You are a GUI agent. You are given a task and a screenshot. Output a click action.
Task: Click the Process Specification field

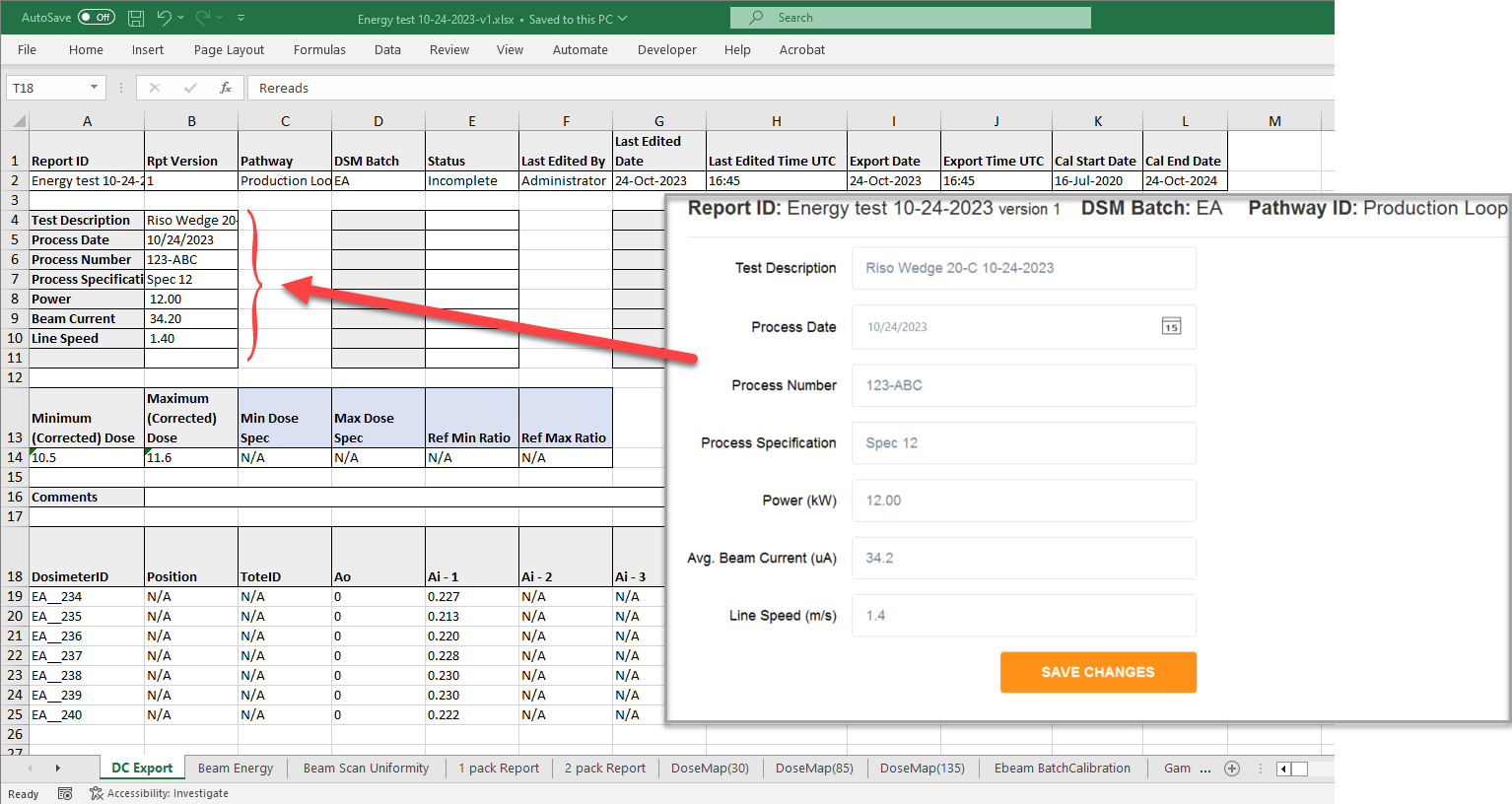click(1024, 443)
